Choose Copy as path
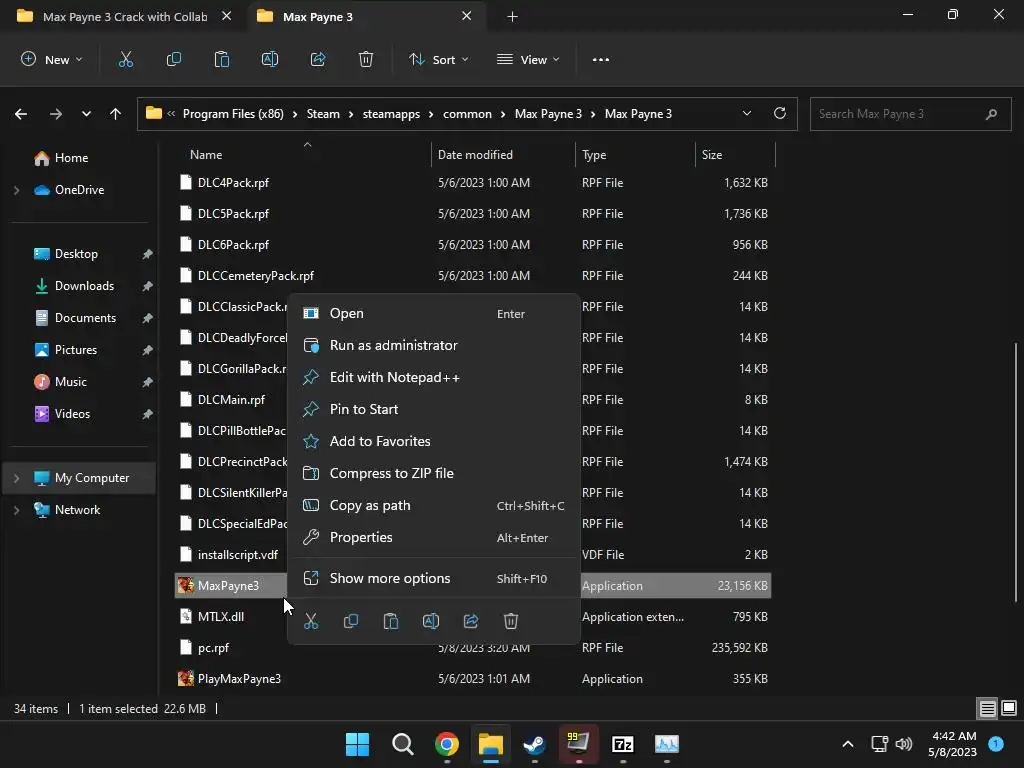Image resolution: width=1024 pixels, height=768 pixels. (x=434, y=505)
